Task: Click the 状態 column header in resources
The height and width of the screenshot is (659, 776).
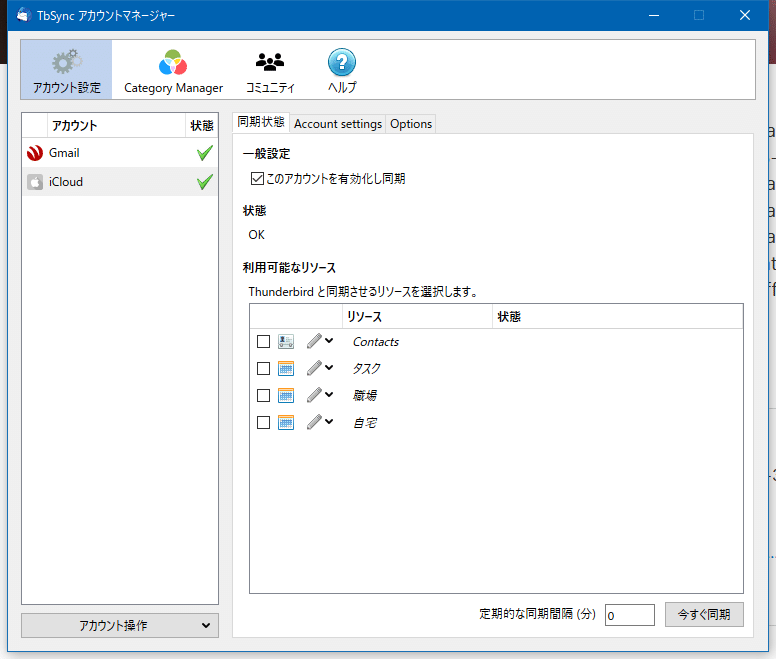Action: pyautogui.click(x=617, y=317)
